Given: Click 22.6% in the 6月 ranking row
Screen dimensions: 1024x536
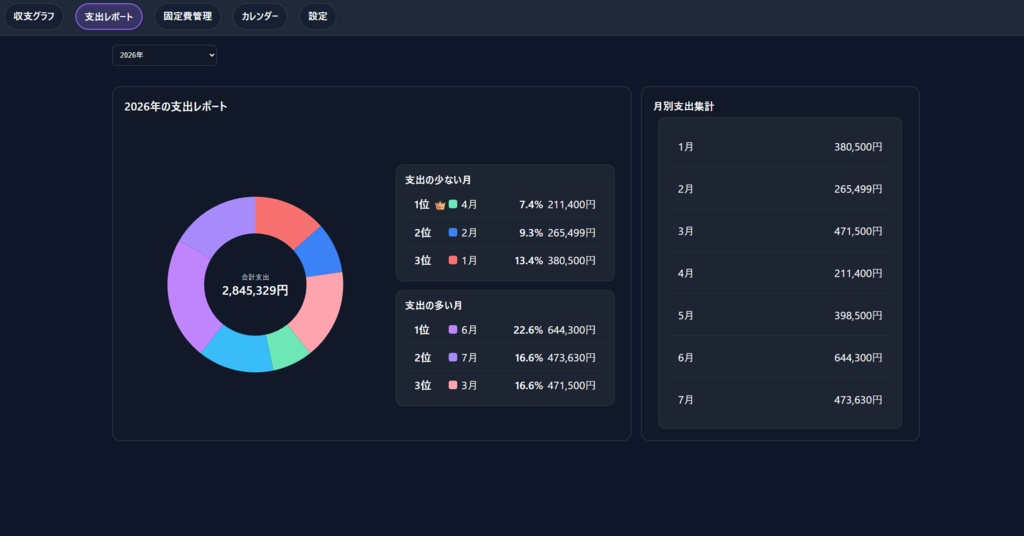Looking at the screenshot, I should [x=528, y=330].
